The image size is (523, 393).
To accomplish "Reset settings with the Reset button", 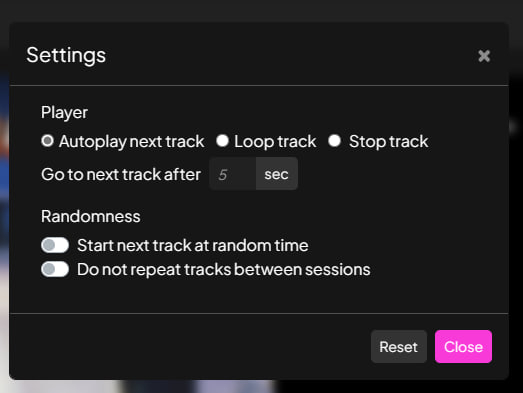I will (x=399, y=347).
